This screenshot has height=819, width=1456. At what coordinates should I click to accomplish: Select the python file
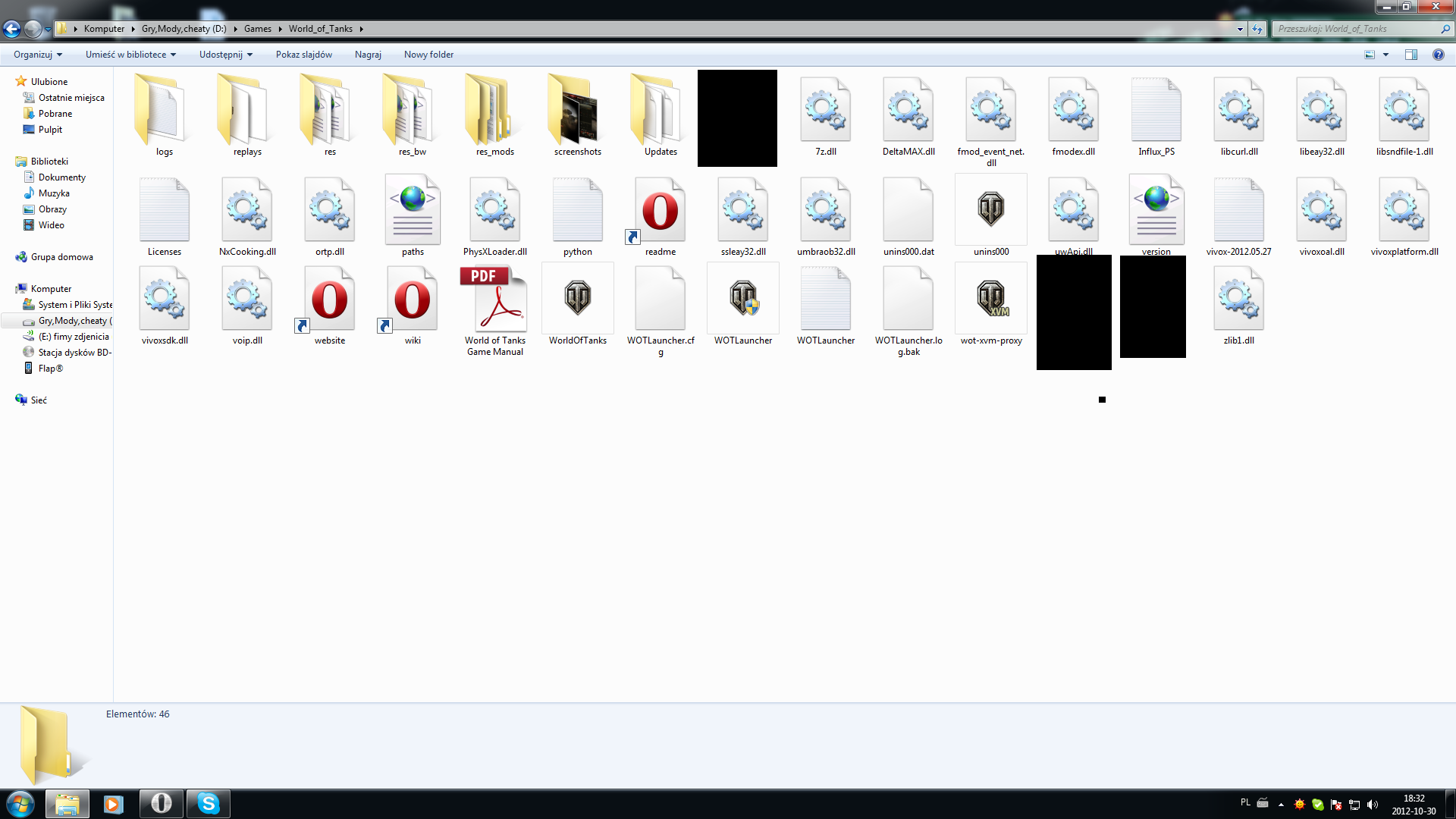point(578,215)
